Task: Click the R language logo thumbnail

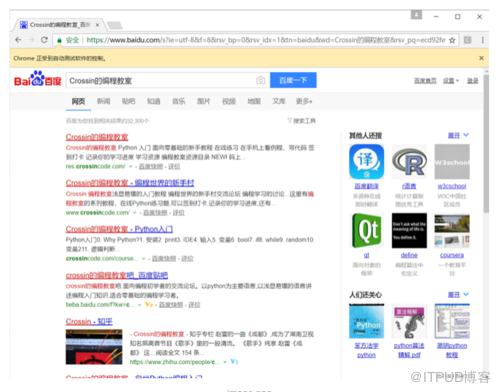Action: (409, 162)
